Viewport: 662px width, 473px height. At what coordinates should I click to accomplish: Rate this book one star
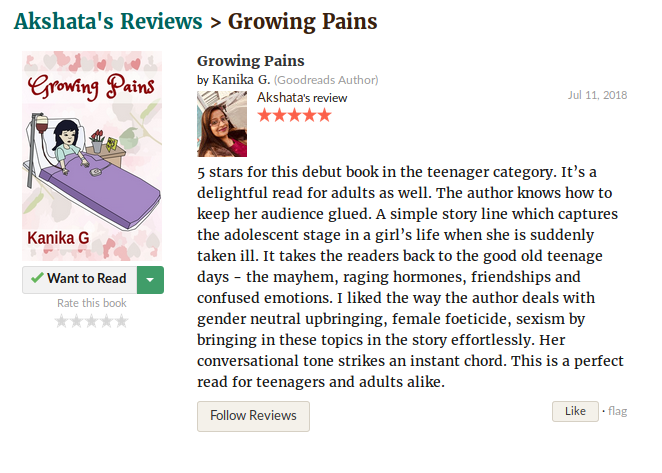point(61,321)
